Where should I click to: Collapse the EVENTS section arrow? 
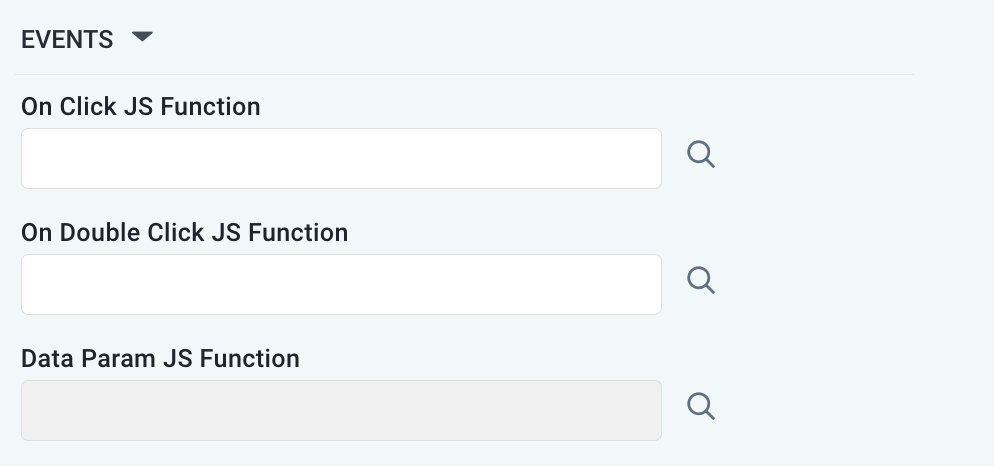click(142, 38)
